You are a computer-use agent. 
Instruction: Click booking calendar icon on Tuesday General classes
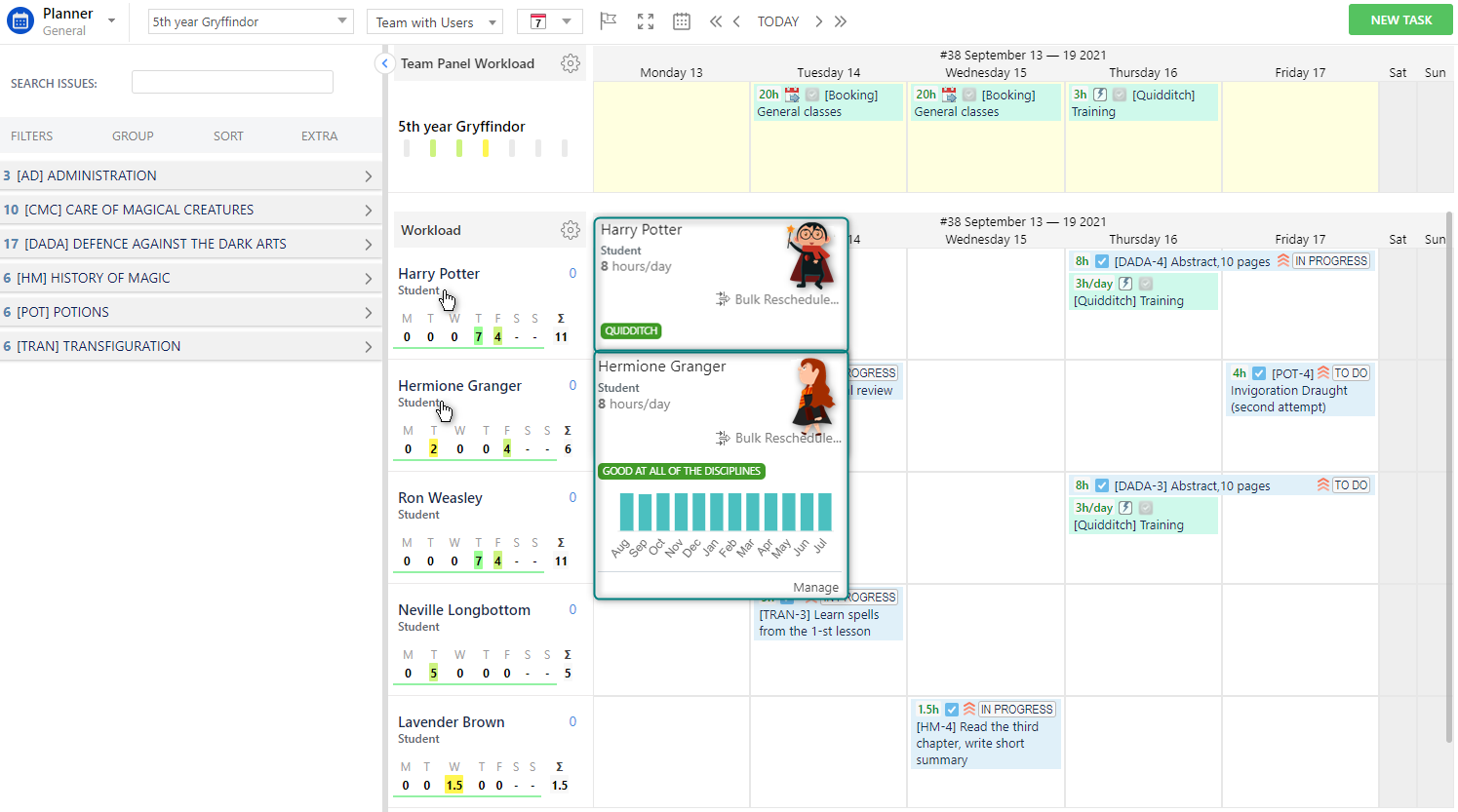792,95
